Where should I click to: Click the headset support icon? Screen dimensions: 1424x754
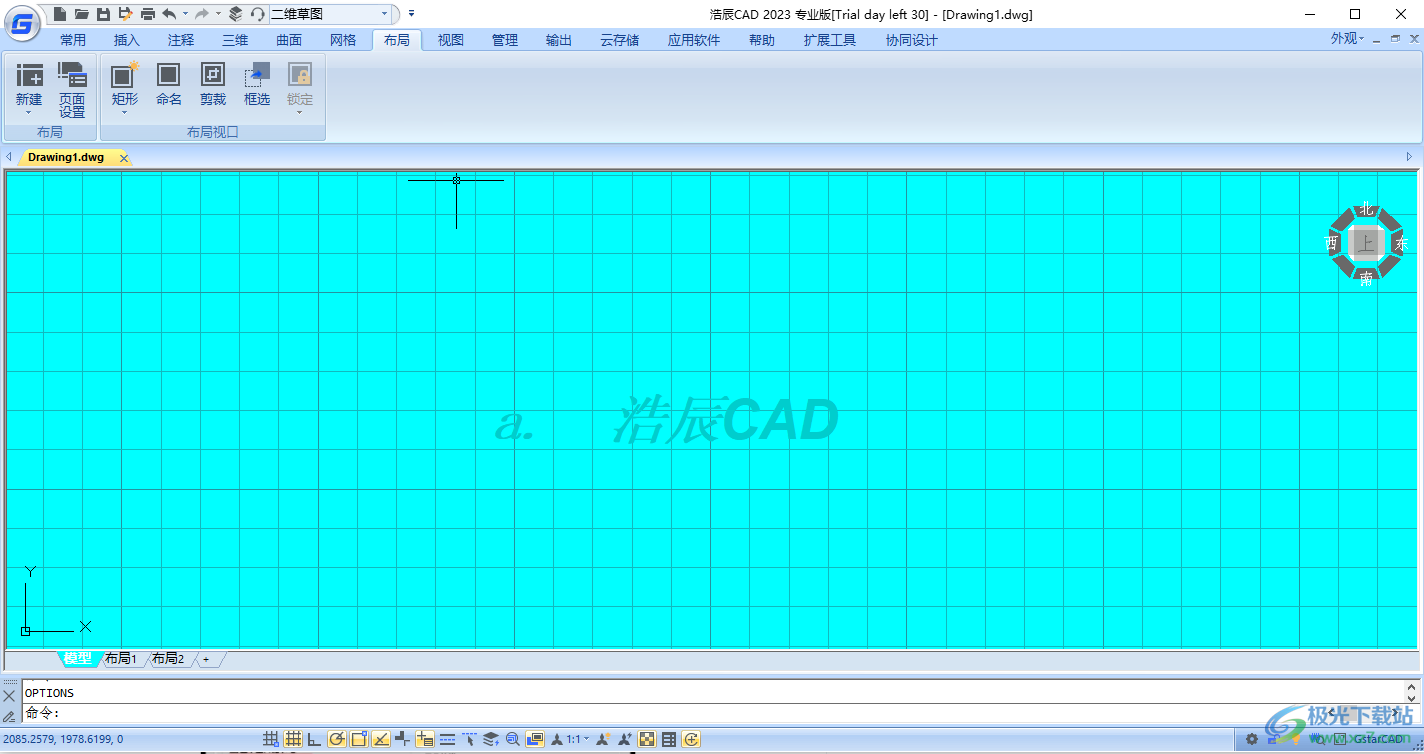tap(257, 14)
